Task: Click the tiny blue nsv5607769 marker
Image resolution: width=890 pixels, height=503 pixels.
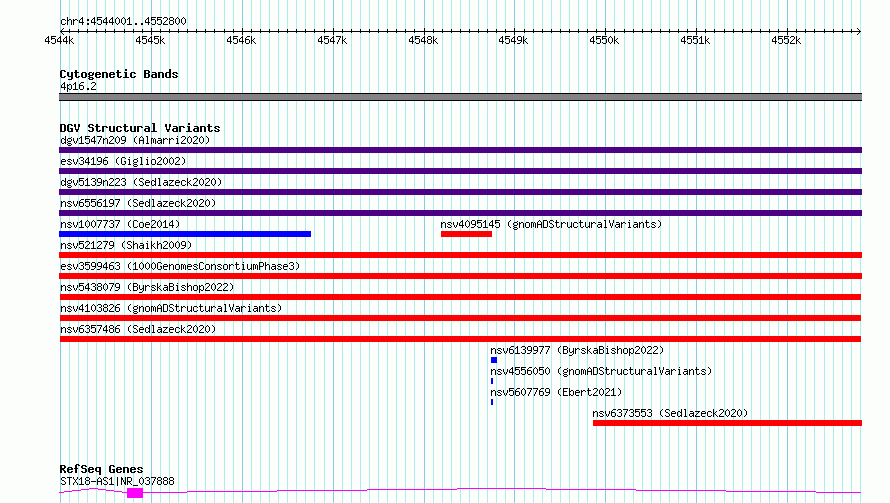Action: [x=492, y=402]
